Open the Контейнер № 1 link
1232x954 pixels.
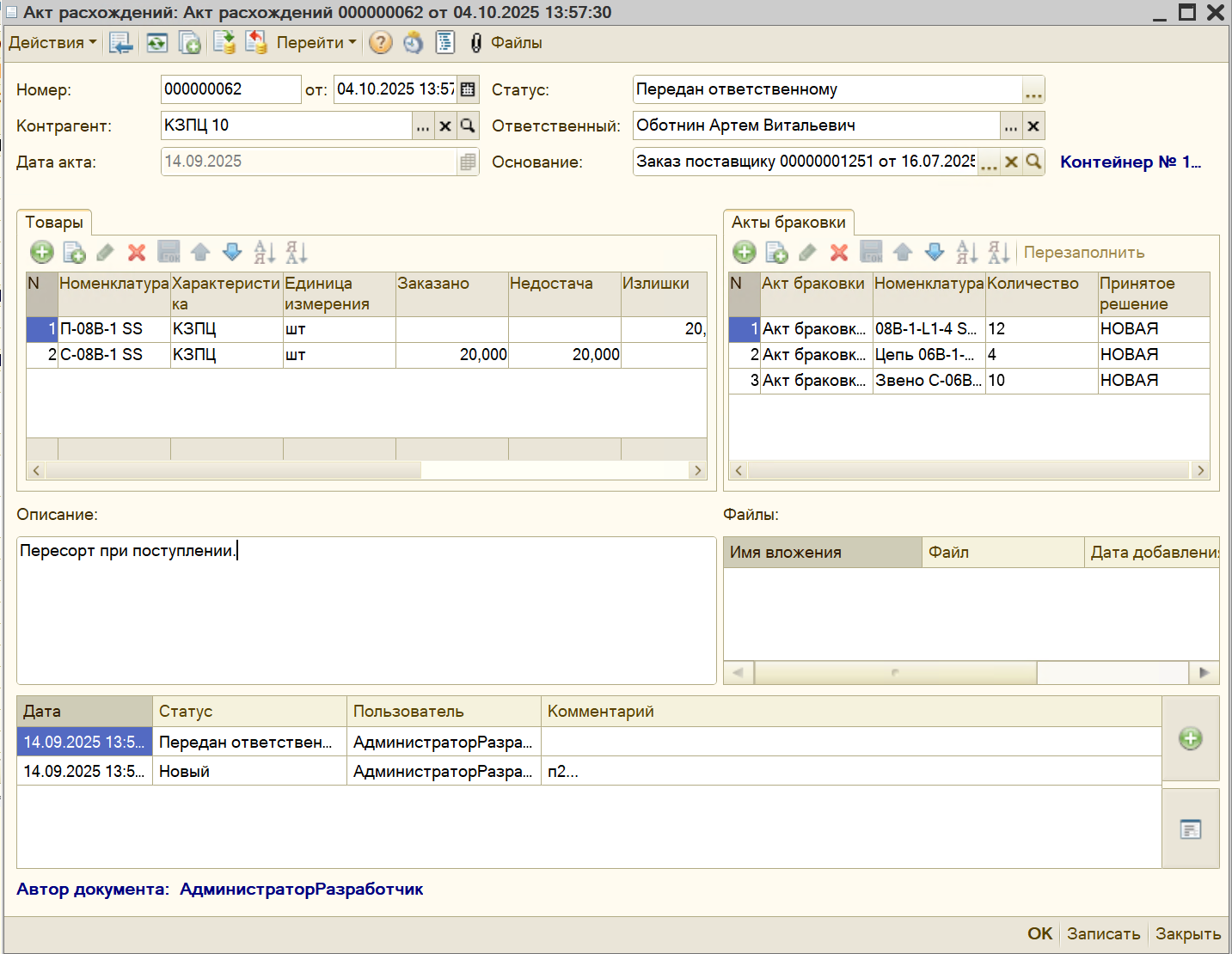tap(1131, 162)
